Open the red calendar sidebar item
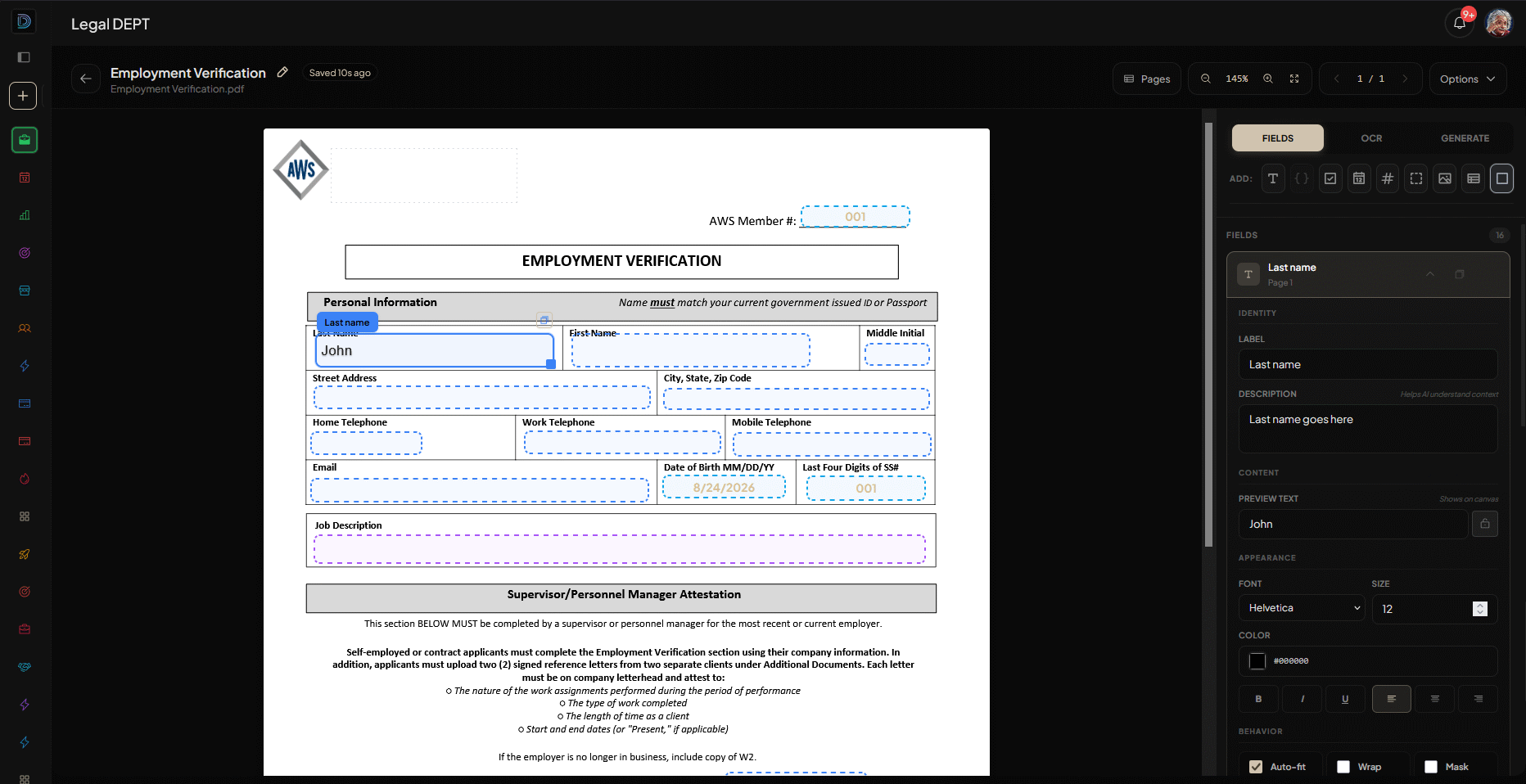The height and width of the screenshot is (784, 1526). pyautogui.click(x=25, y=178)
